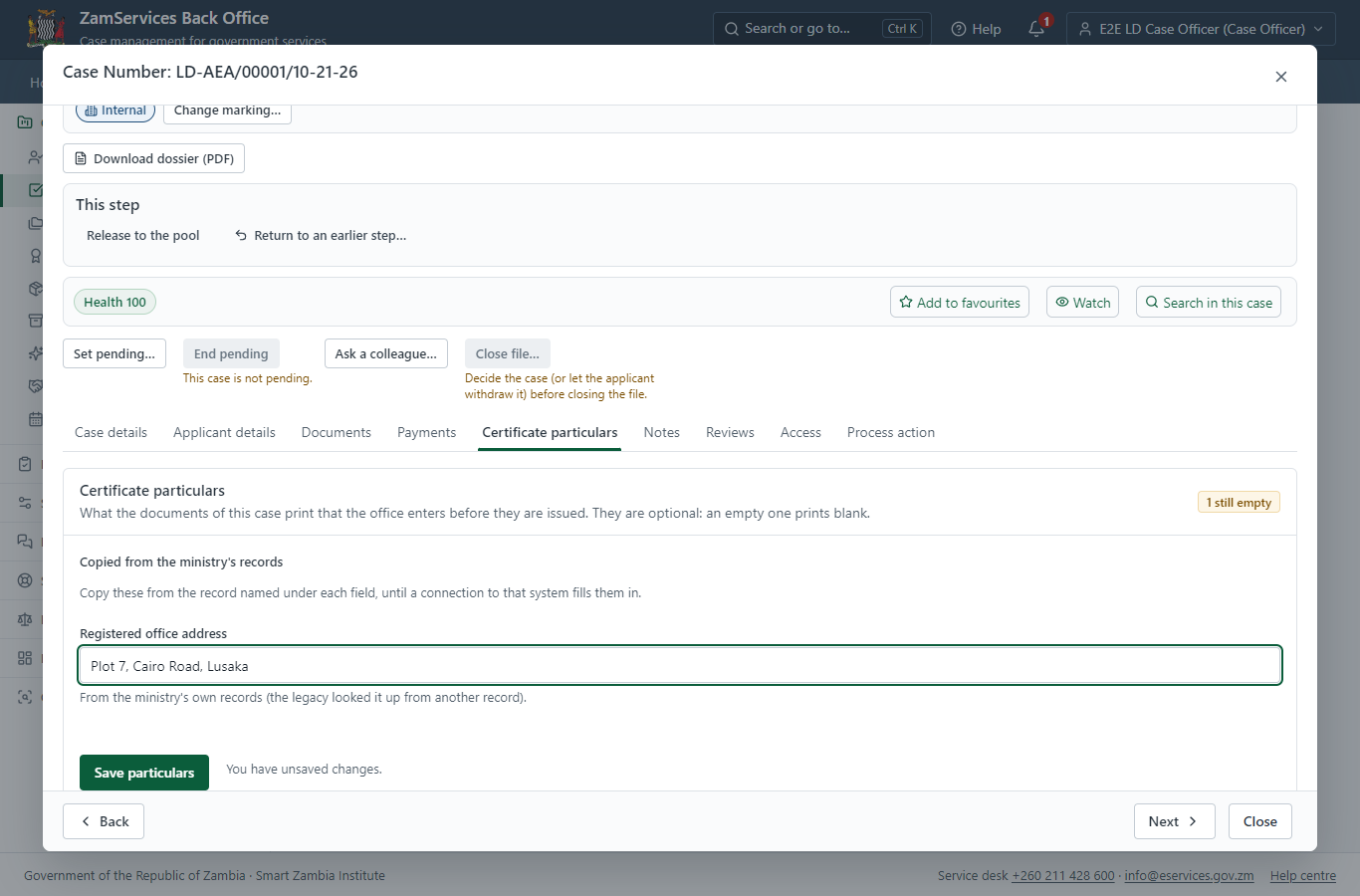Go to the Documents tab
1360x896 pixels.
(337, 432)
